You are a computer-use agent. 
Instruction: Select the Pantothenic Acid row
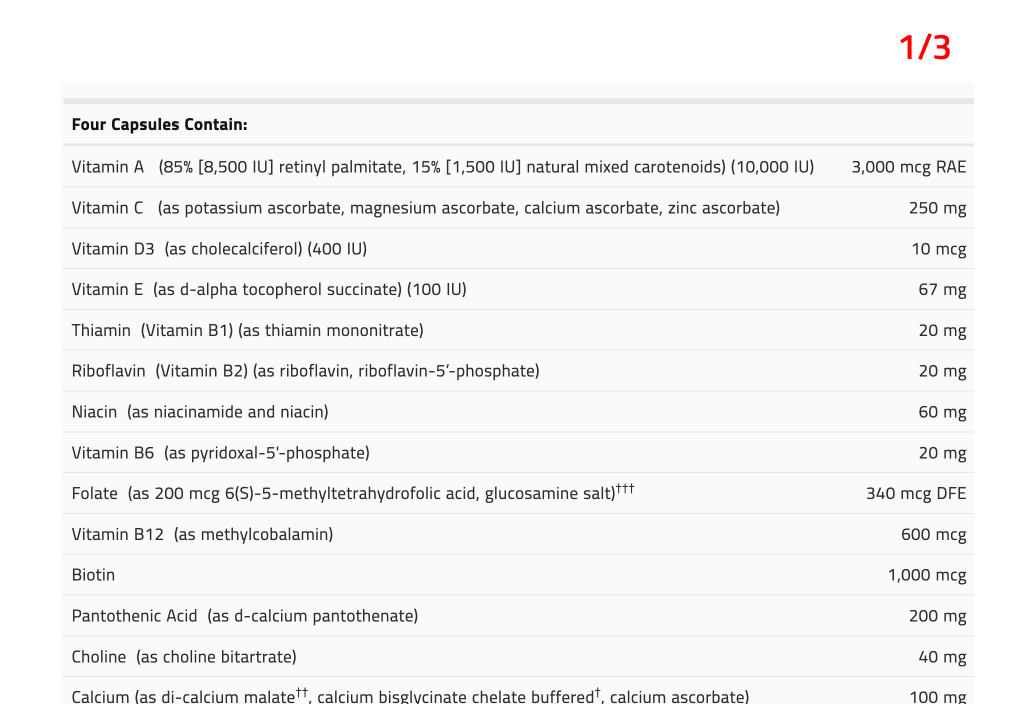click(x=518, y=616)
